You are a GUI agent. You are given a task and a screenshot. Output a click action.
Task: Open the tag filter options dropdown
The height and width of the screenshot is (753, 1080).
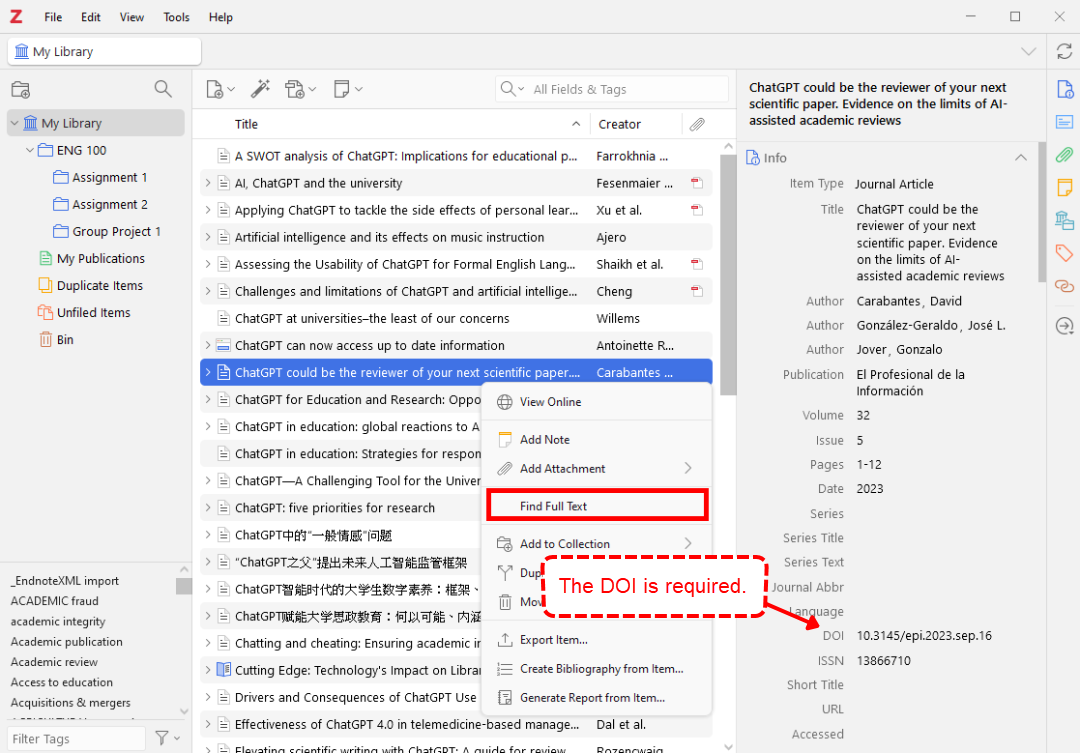point(165,738)
